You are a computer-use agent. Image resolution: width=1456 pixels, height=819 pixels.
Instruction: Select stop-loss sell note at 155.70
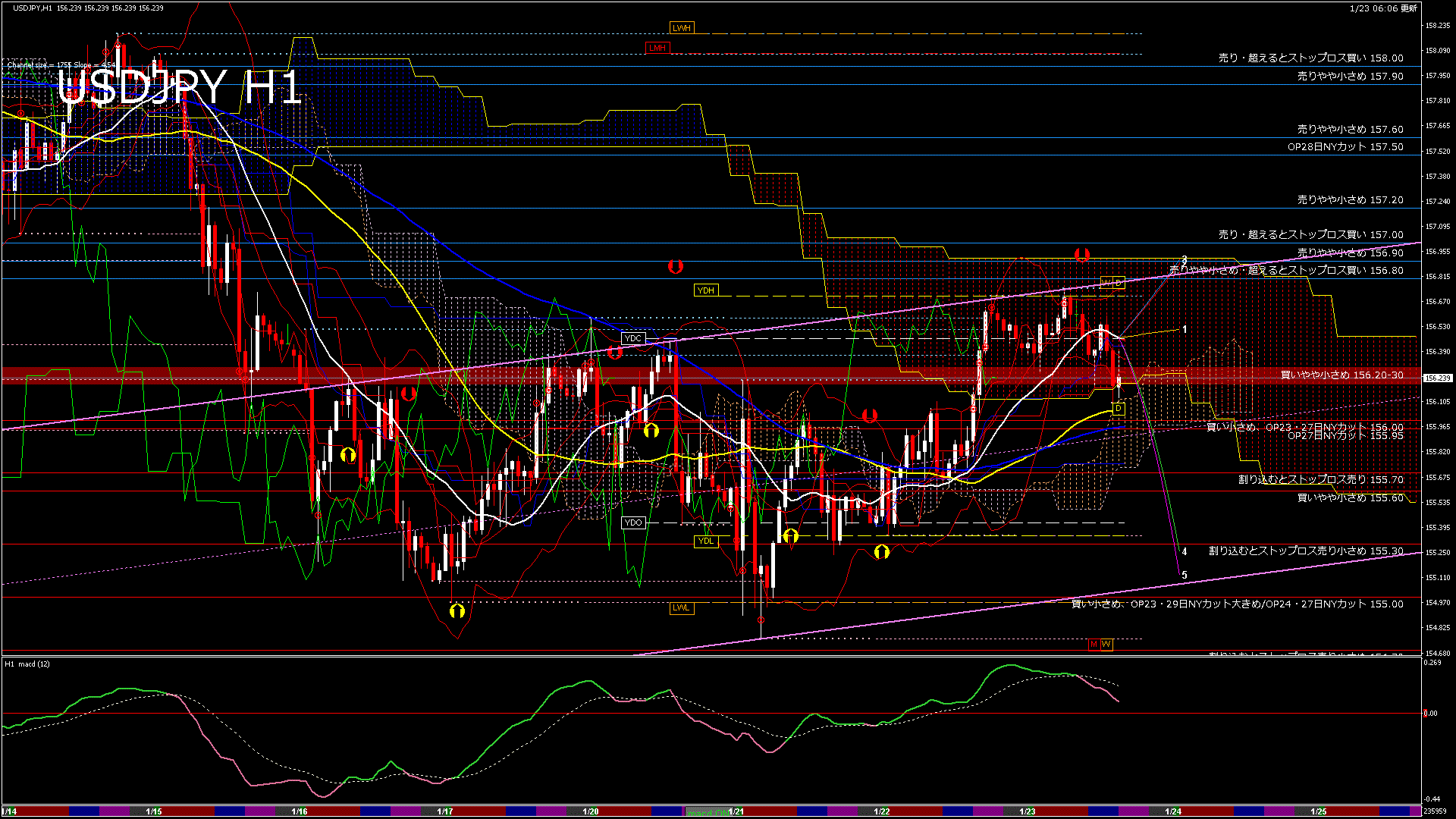point(1320,479)
